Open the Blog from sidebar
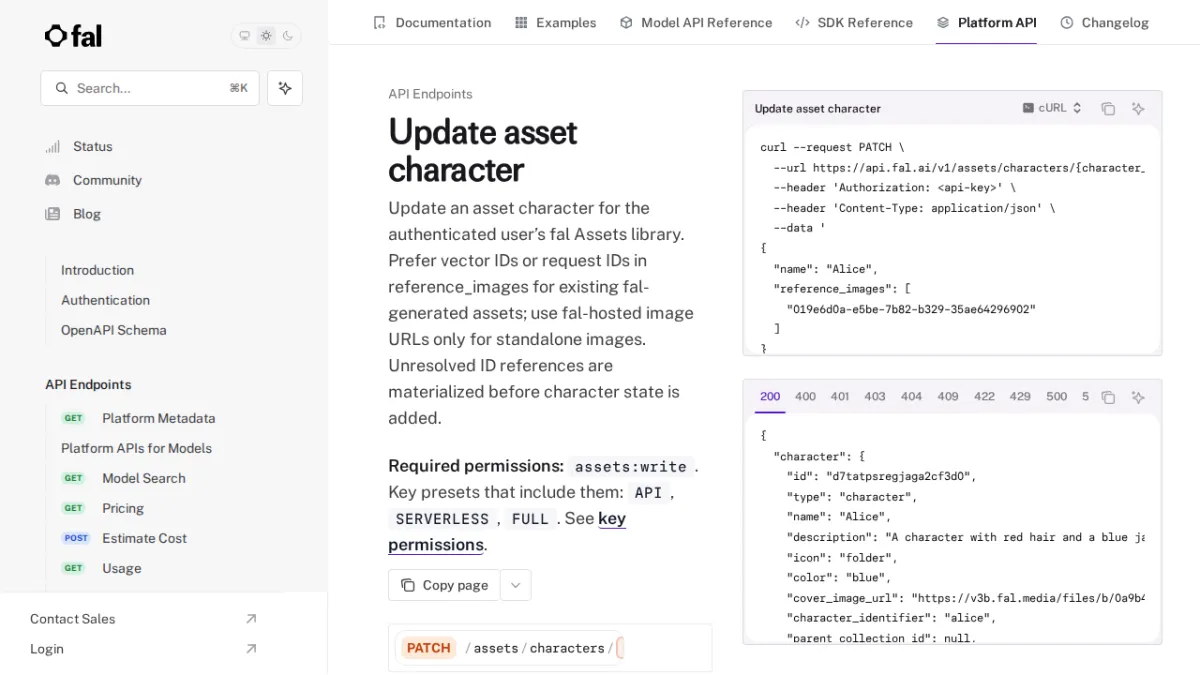The height and width of the screenshot is (675, 1200). click(73, 214)
